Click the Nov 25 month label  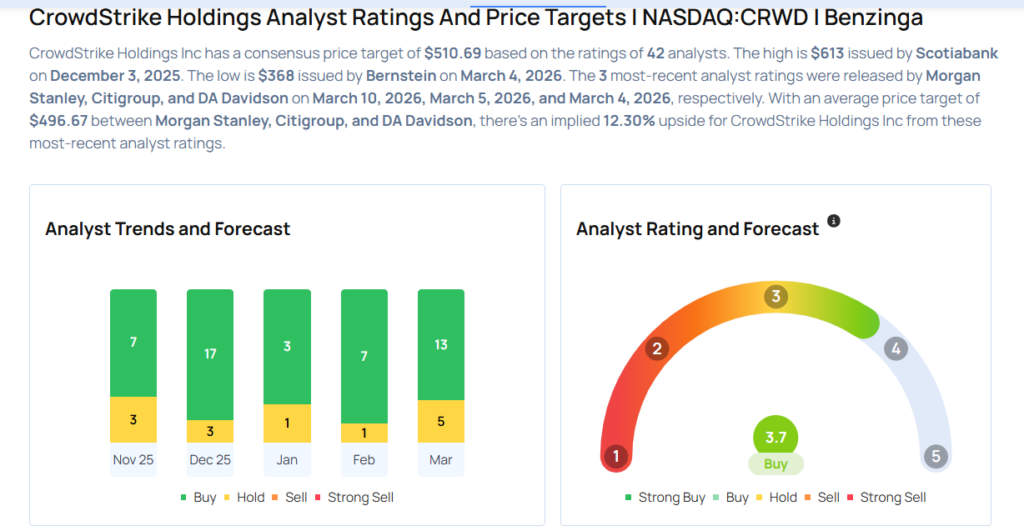[133, 460]
